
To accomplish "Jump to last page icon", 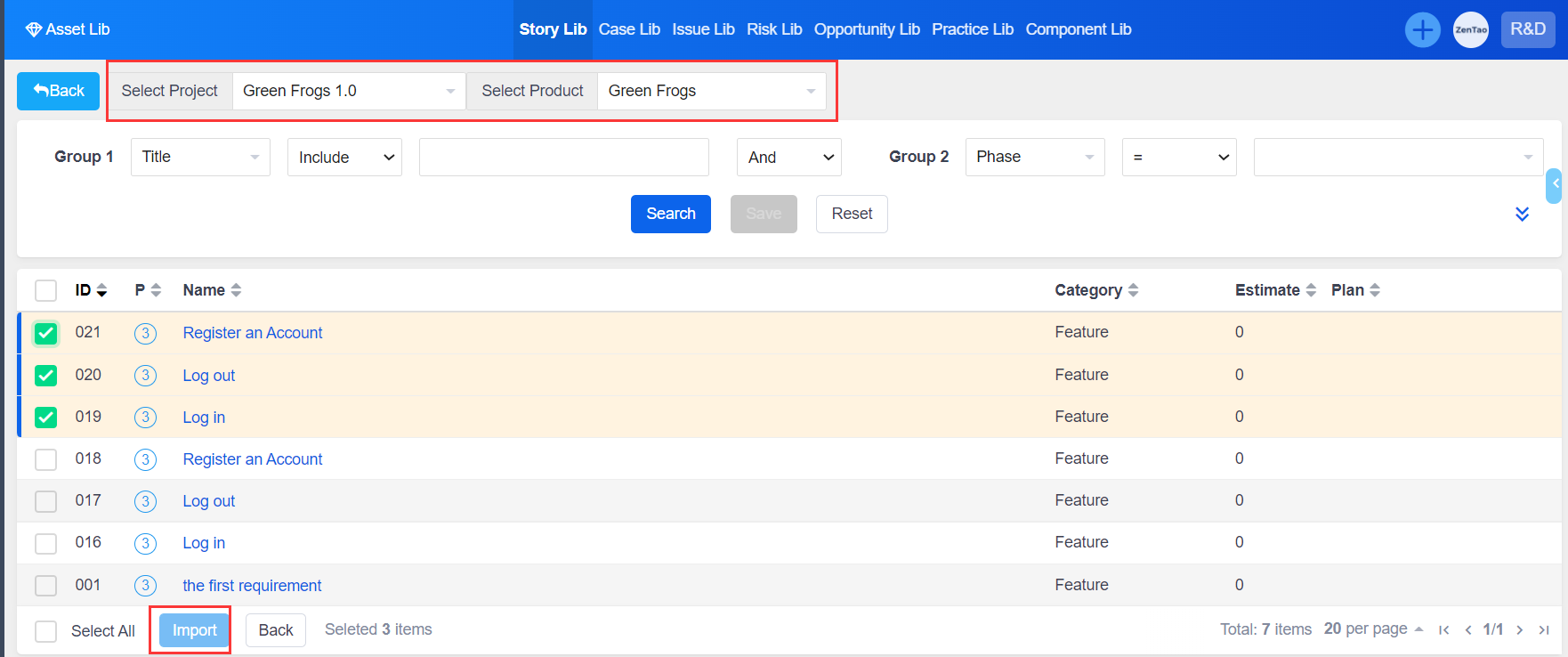I will point(1544,629).
